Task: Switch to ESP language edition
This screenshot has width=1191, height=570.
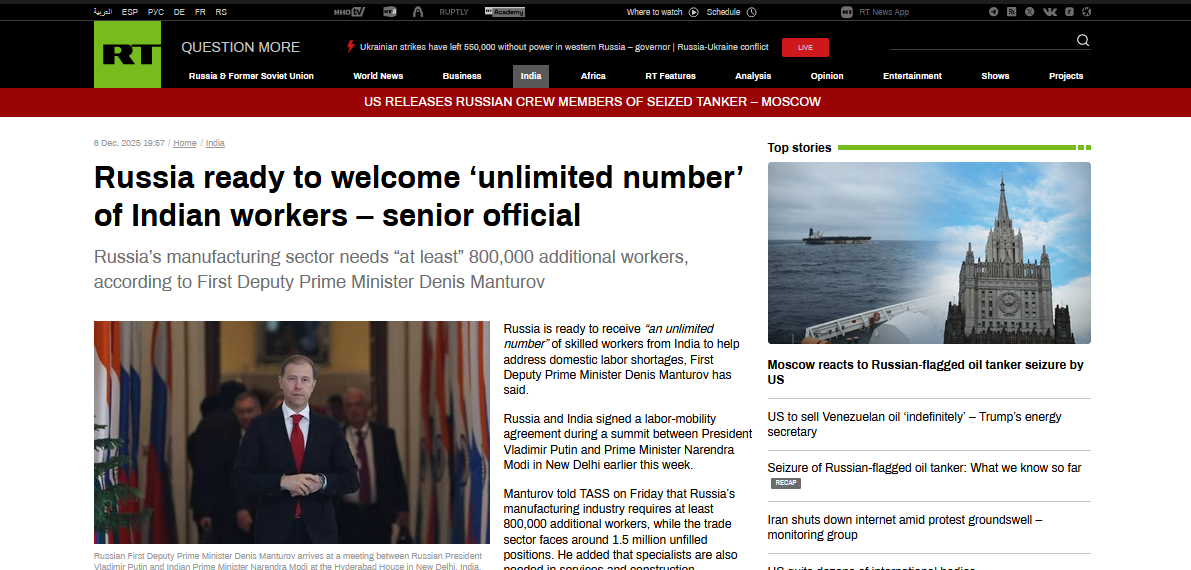Action: point(130,11)
